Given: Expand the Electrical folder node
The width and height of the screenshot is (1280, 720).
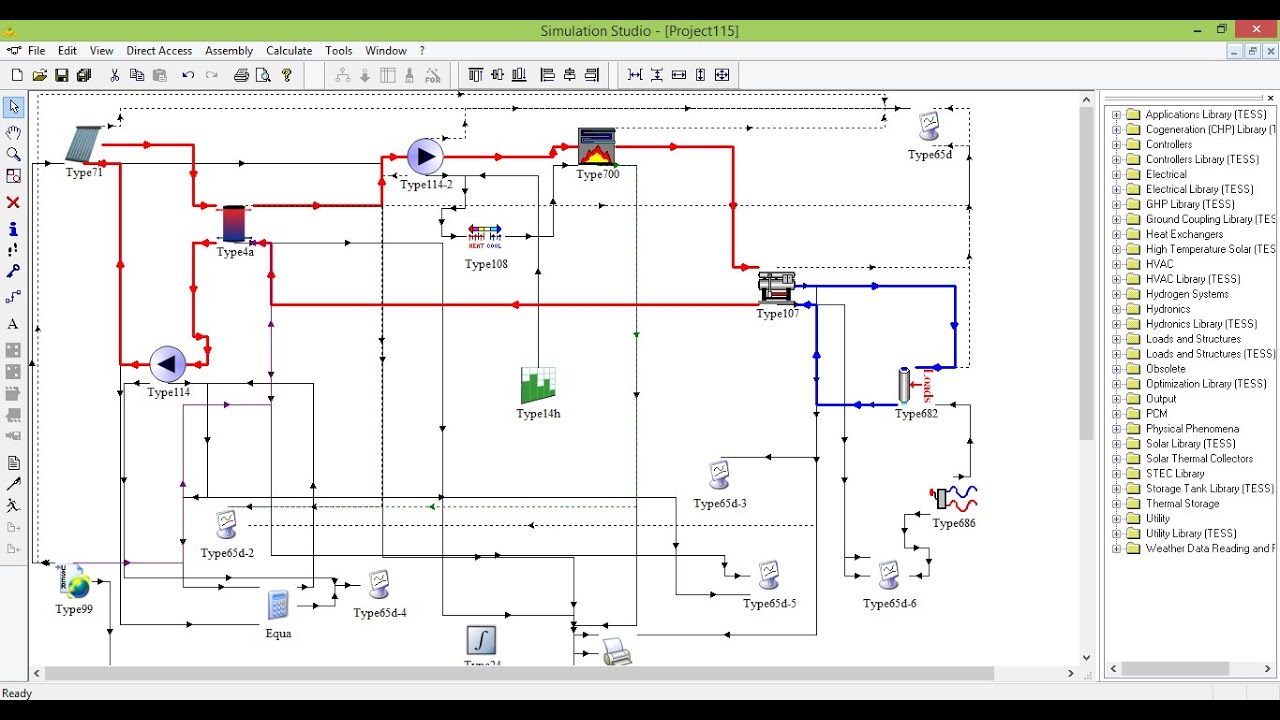Looking at the screenshot, I should tap(1117, 174).
